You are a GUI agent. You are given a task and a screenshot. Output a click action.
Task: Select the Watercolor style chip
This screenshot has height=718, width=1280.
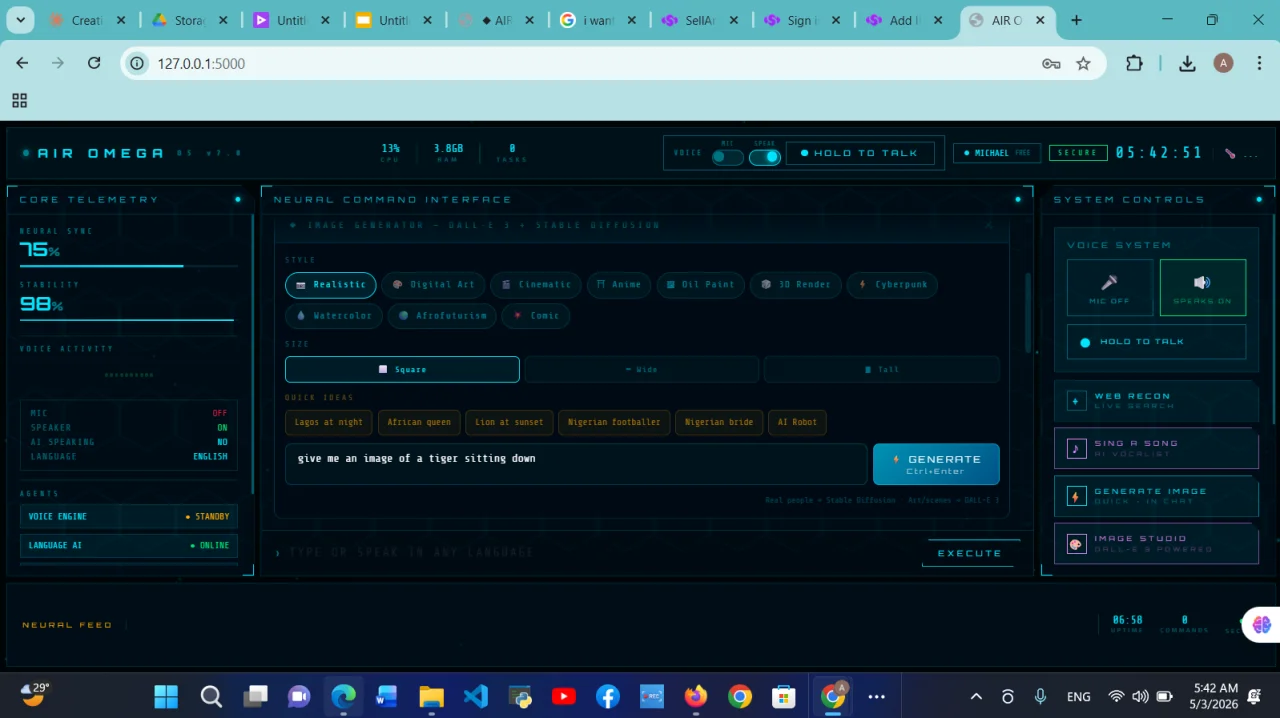[335, 316]
